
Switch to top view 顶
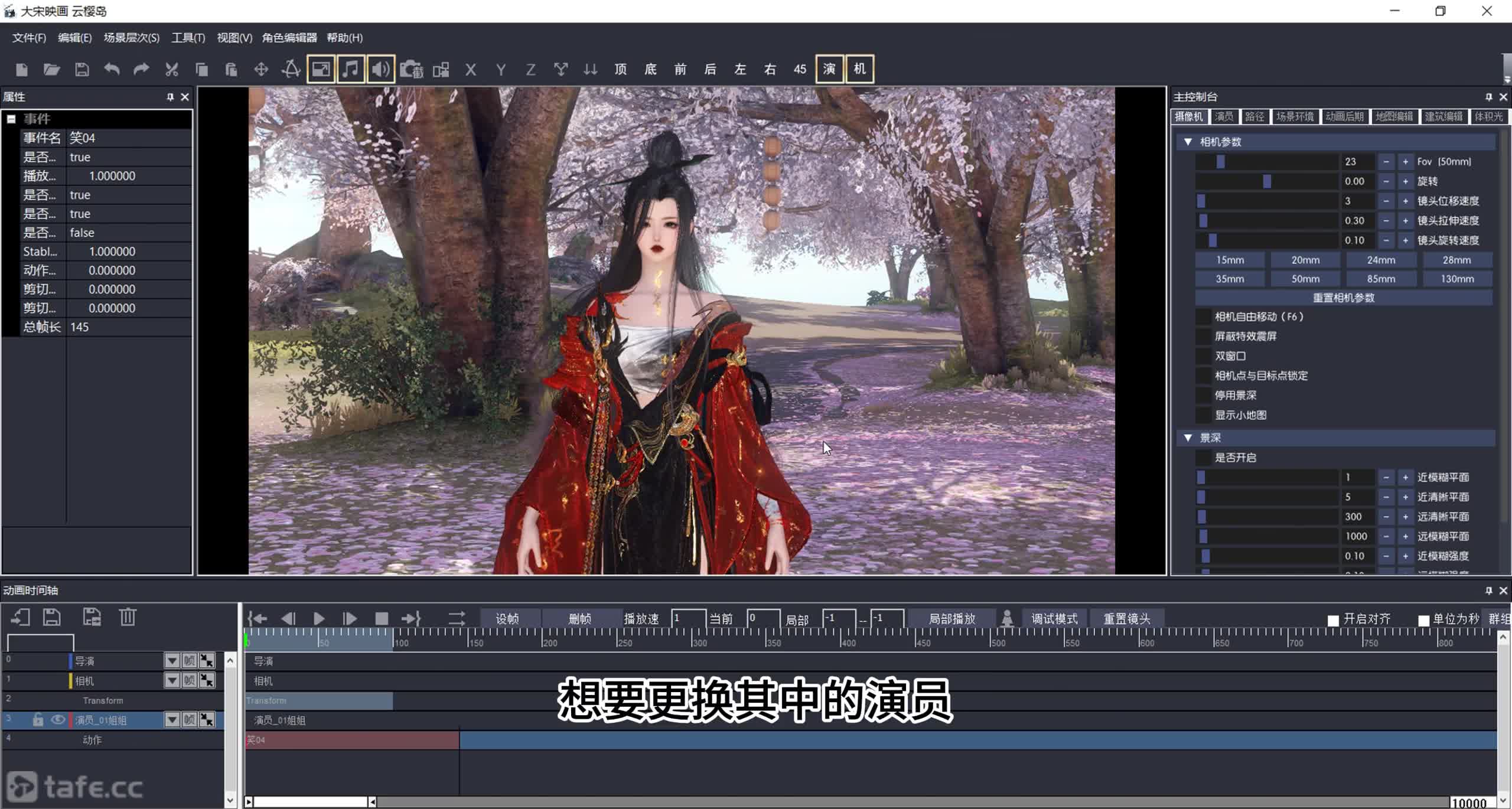pos(620,69)
